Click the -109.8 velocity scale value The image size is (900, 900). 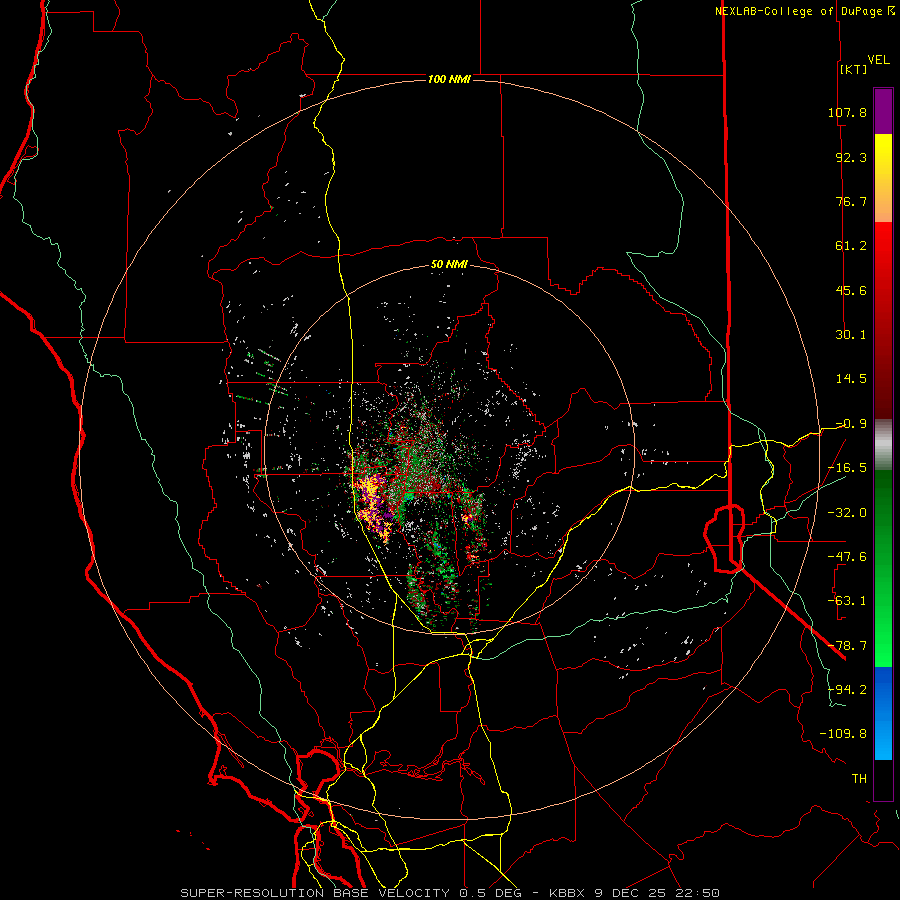pyautogui.click(x=843, y=734)
